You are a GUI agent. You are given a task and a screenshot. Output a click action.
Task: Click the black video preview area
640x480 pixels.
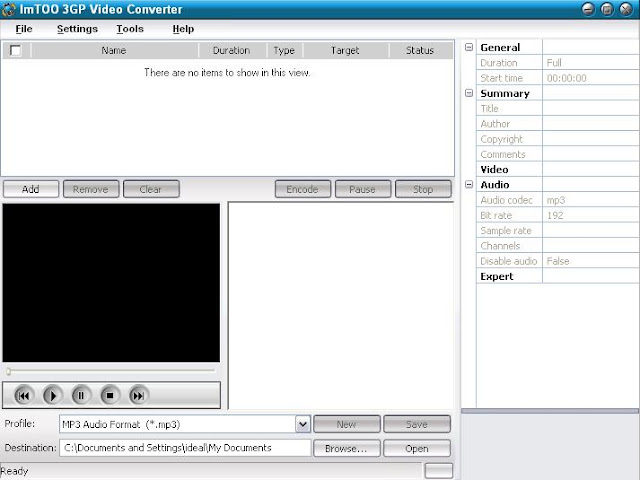pyautogui.click(x=111, y=282)
